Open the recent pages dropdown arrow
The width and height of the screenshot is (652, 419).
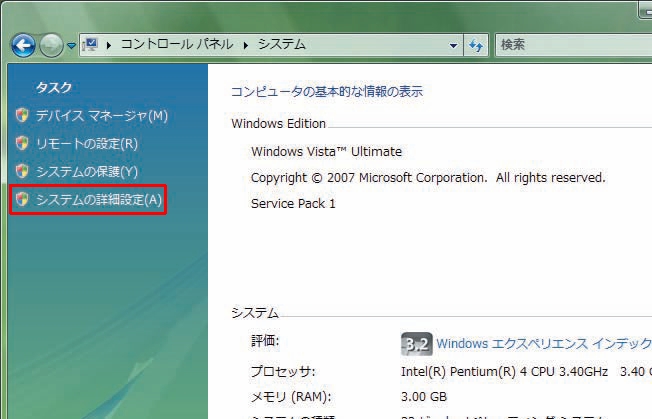[x=72, y=45]
